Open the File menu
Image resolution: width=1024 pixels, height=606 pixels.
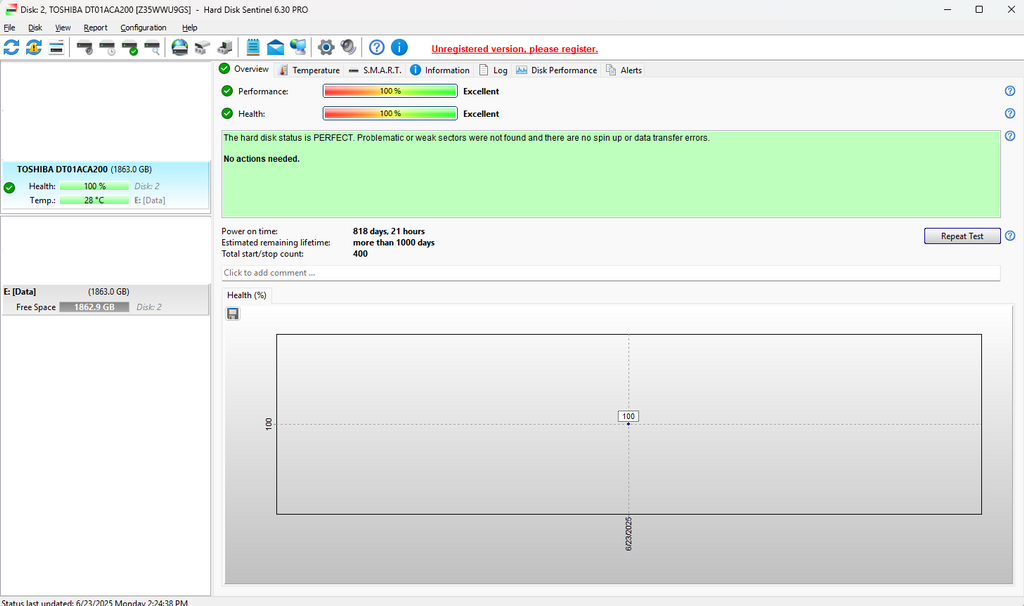click(9, 27)
